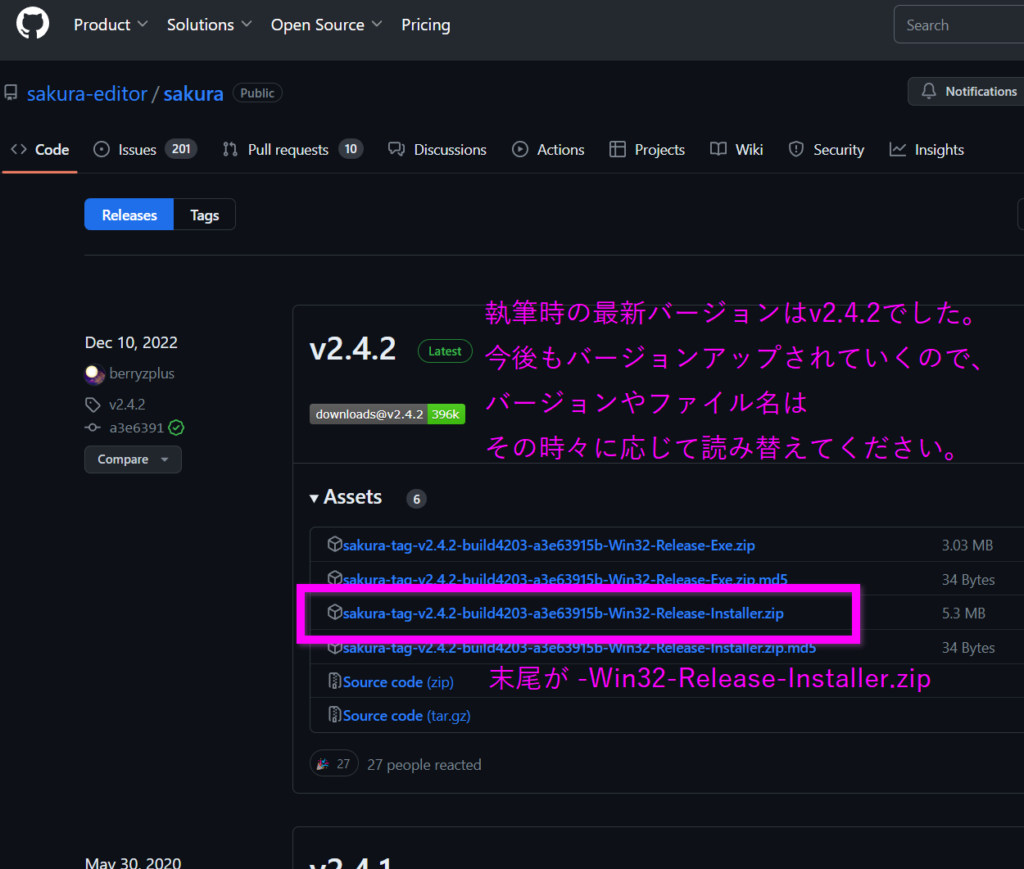
Task: Open the Compare dropdown
Action: pyautogui.click(x=133, y=460)
